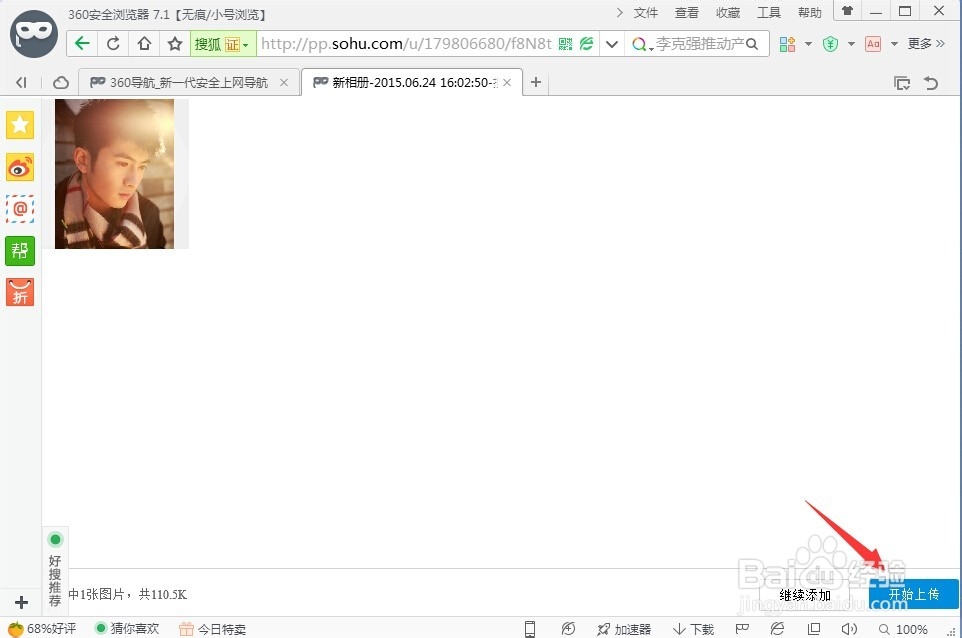The height and width of the screenshot is (638, 962).
Task: Open the Weibo icon in the left sidebar
Action: tap(20, 167)
